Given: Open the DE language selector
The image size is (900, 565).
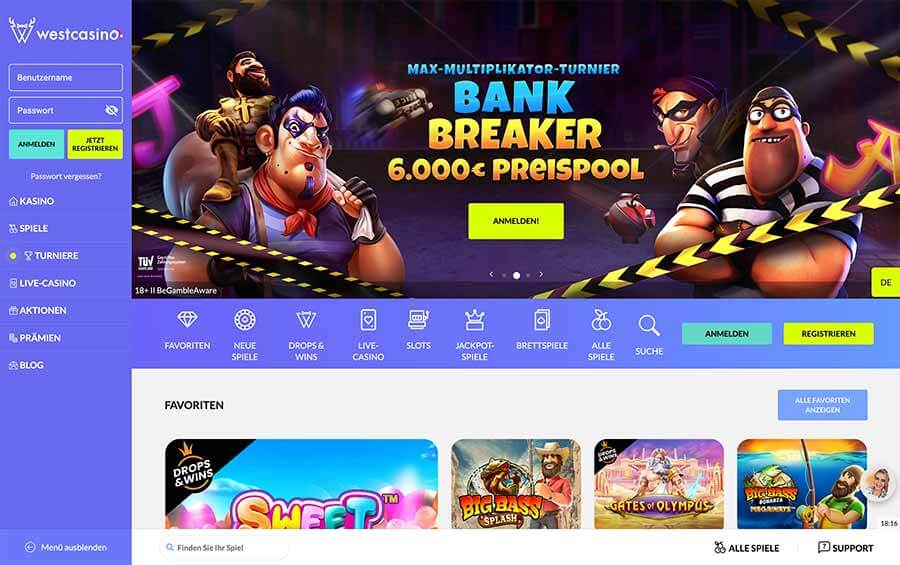Looking at the screenshot, I should 886,282.
